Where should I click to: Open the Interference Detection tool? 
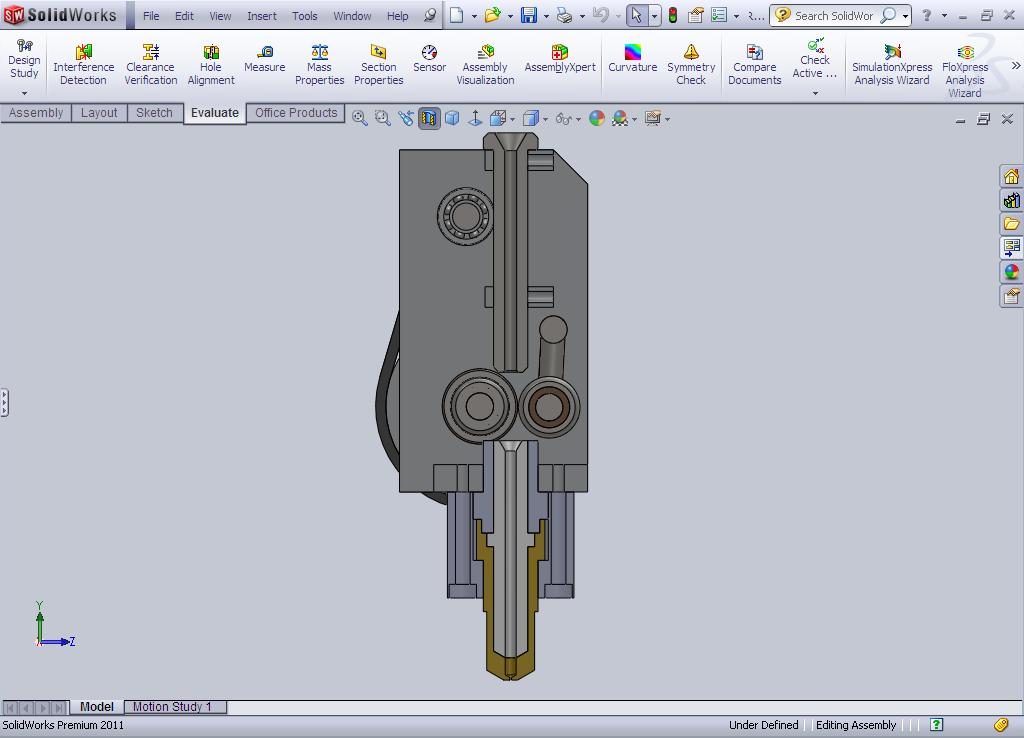[84, 60]
